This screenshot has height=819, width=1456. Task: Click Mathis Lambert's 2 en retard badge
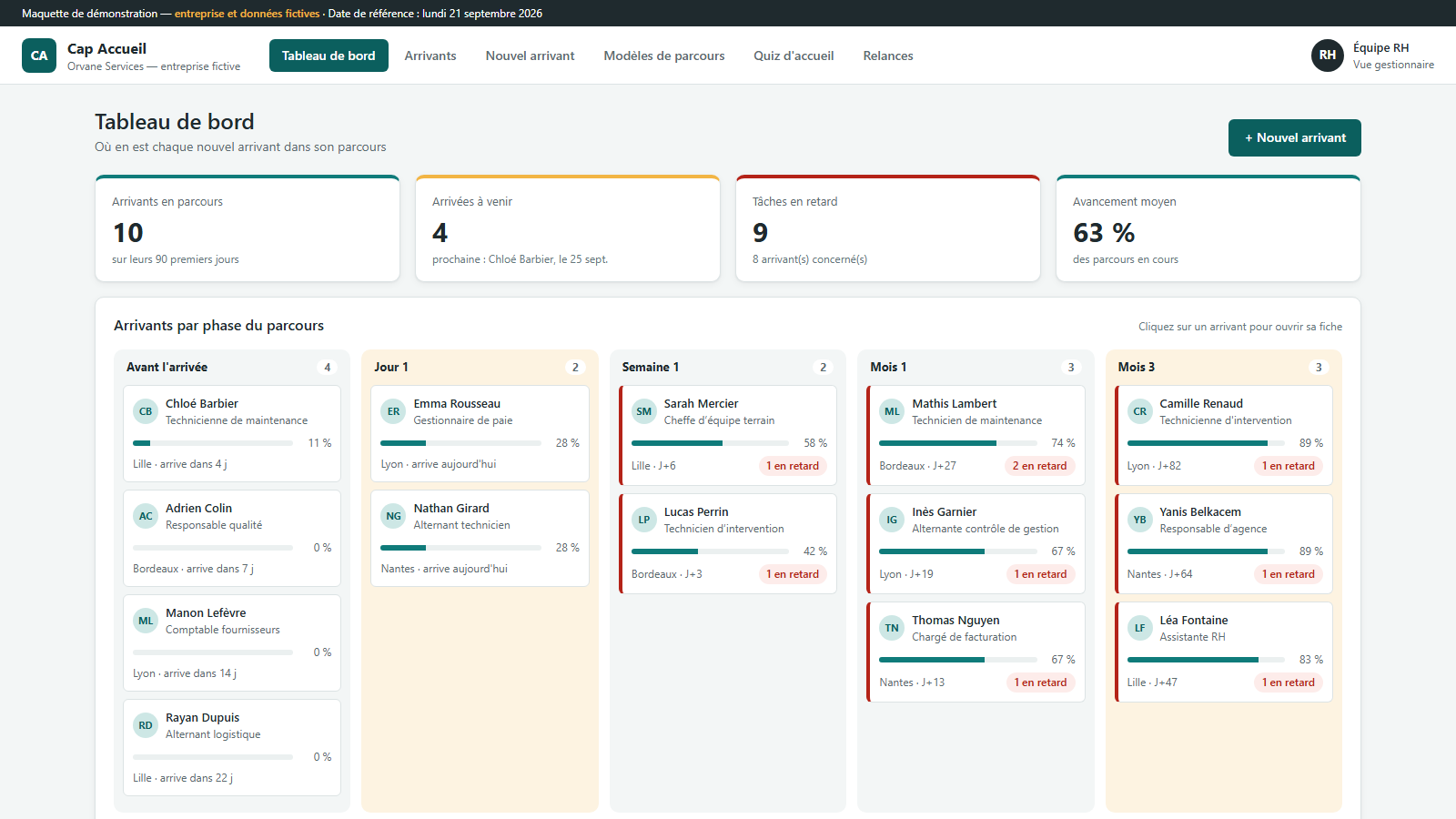pos(1040,466)
